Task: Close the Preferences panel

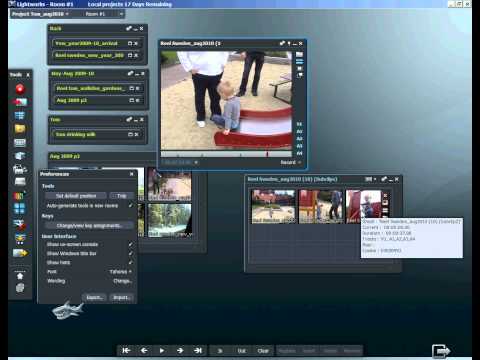Action: click(x=132, y=174)
